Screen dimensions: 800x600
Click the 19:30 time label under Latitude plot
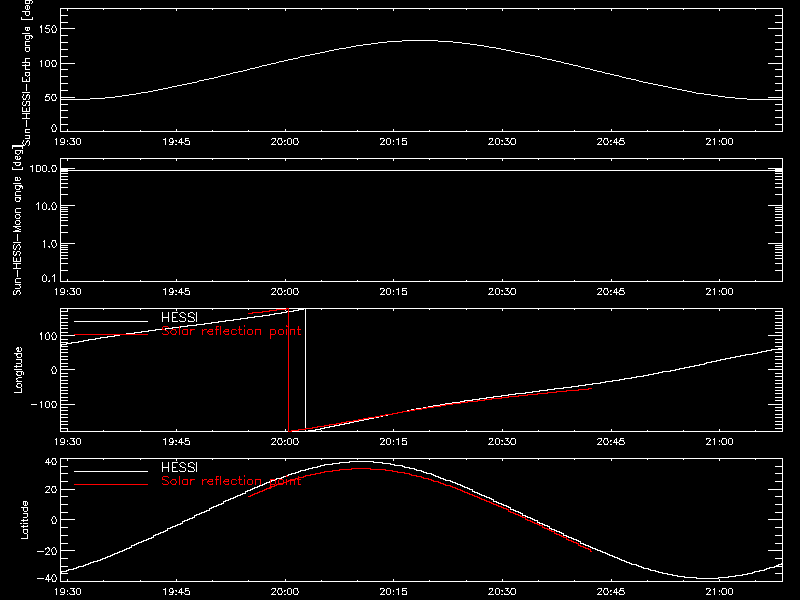[x=67, y=591]
